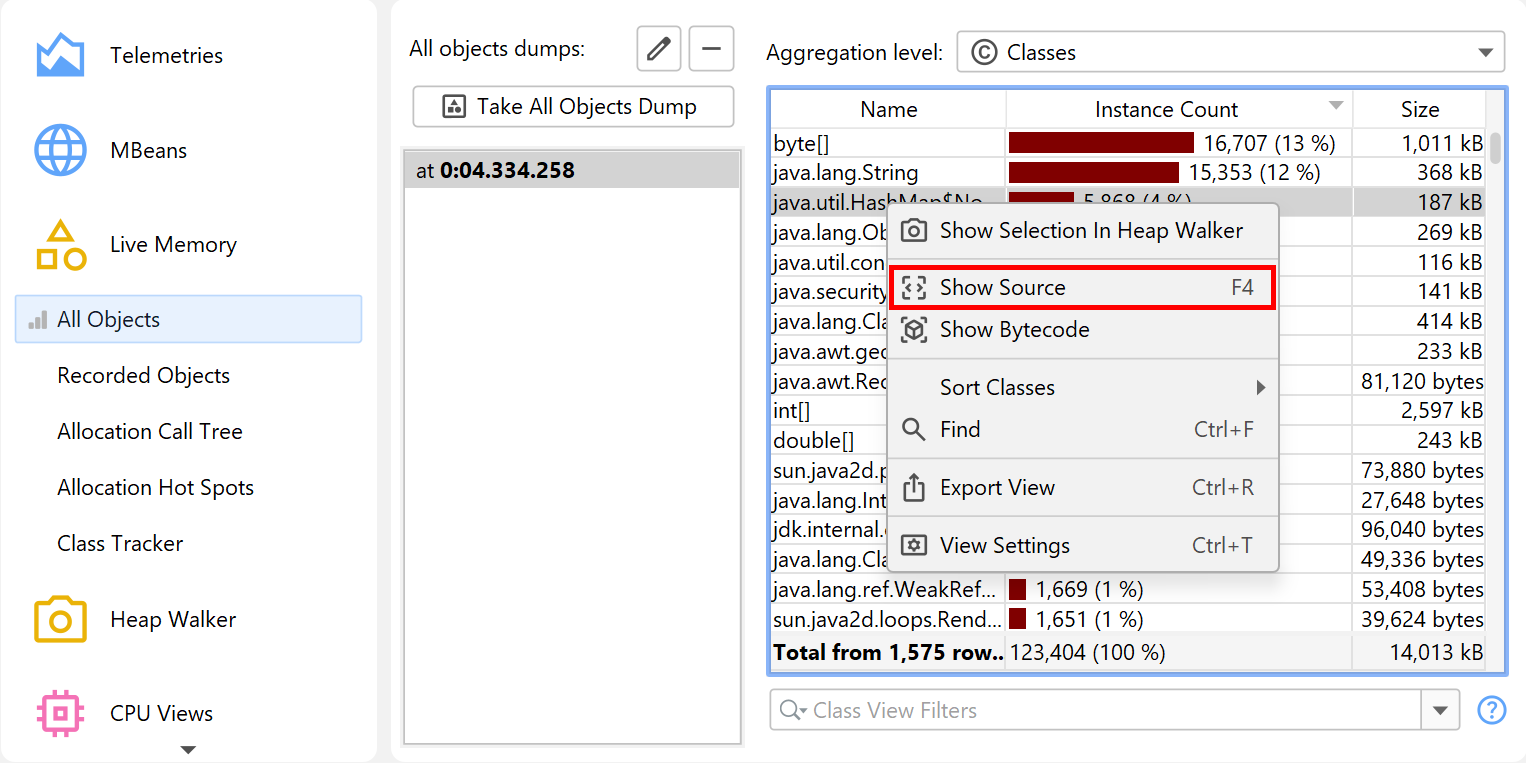Click the MBeans globe icon

click(60, 150)
